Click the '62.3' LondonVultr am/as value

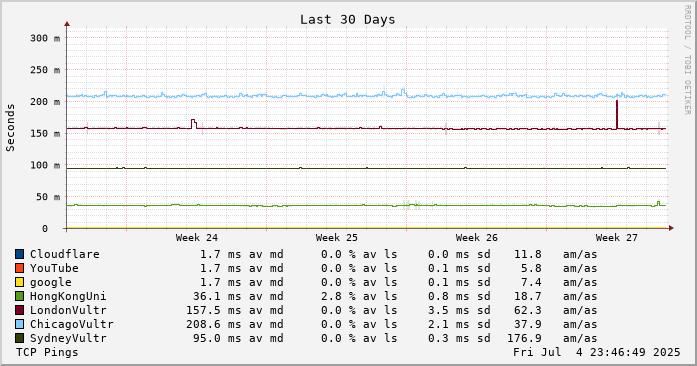tap(528, 310)
